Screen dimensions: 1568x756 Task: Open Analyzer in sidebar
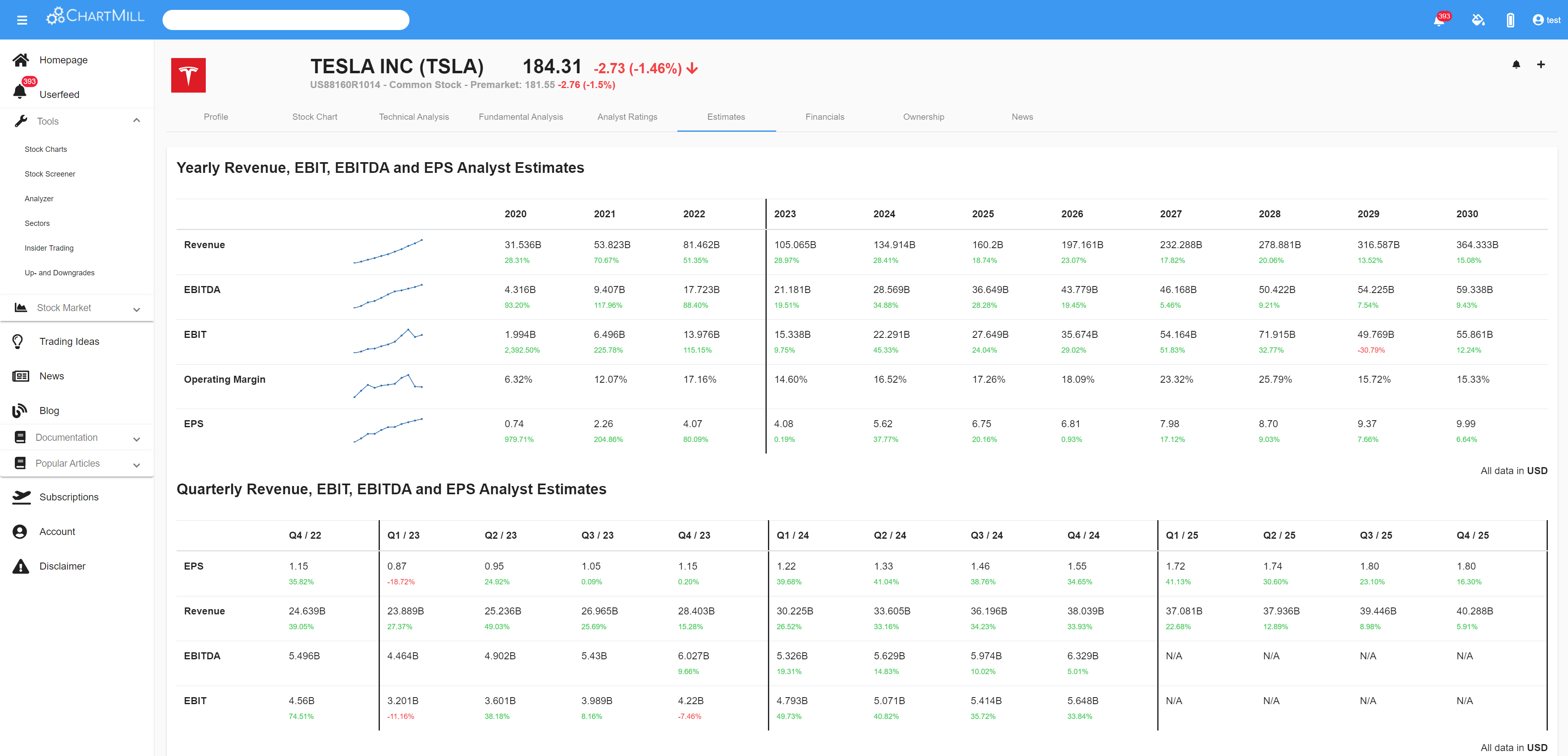[x=39, y=199]
